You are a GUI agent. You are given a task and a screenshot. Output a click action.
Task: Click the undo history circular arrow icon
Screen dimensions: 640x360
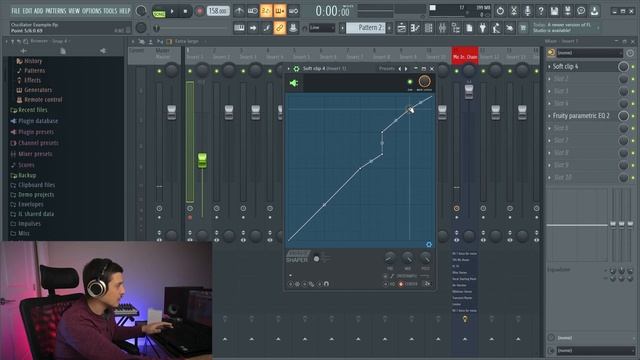[x=500, y=11]
